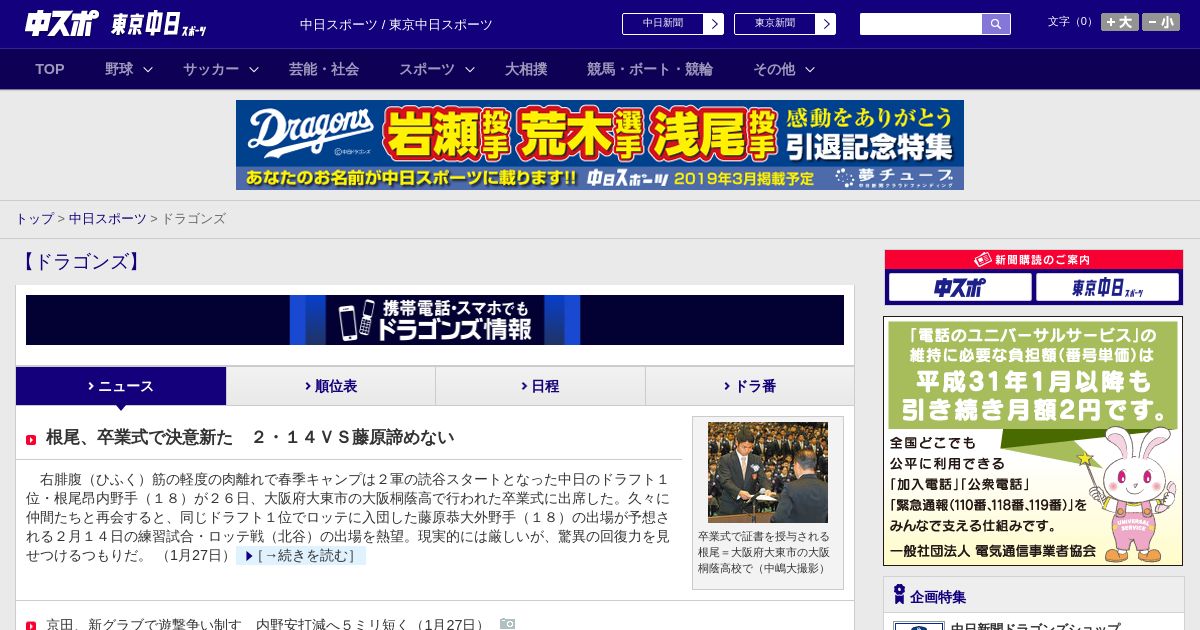Increase text size with the +大 button
Image resolution: width=1200 pixels, height=630 pixels.
1120,22
